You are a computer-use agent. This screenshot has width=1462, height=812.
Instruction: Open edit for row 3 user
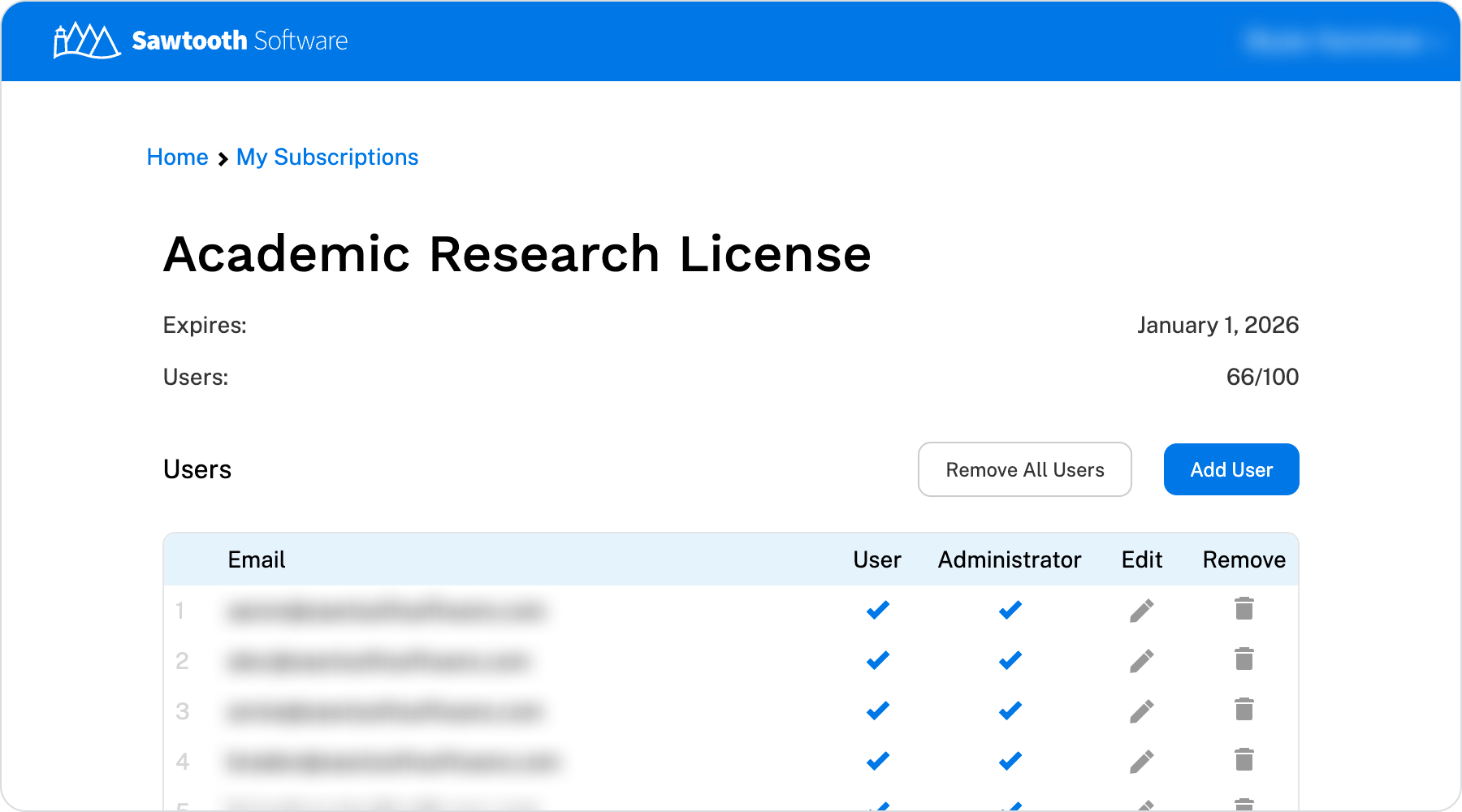(x=1141, y=711)
